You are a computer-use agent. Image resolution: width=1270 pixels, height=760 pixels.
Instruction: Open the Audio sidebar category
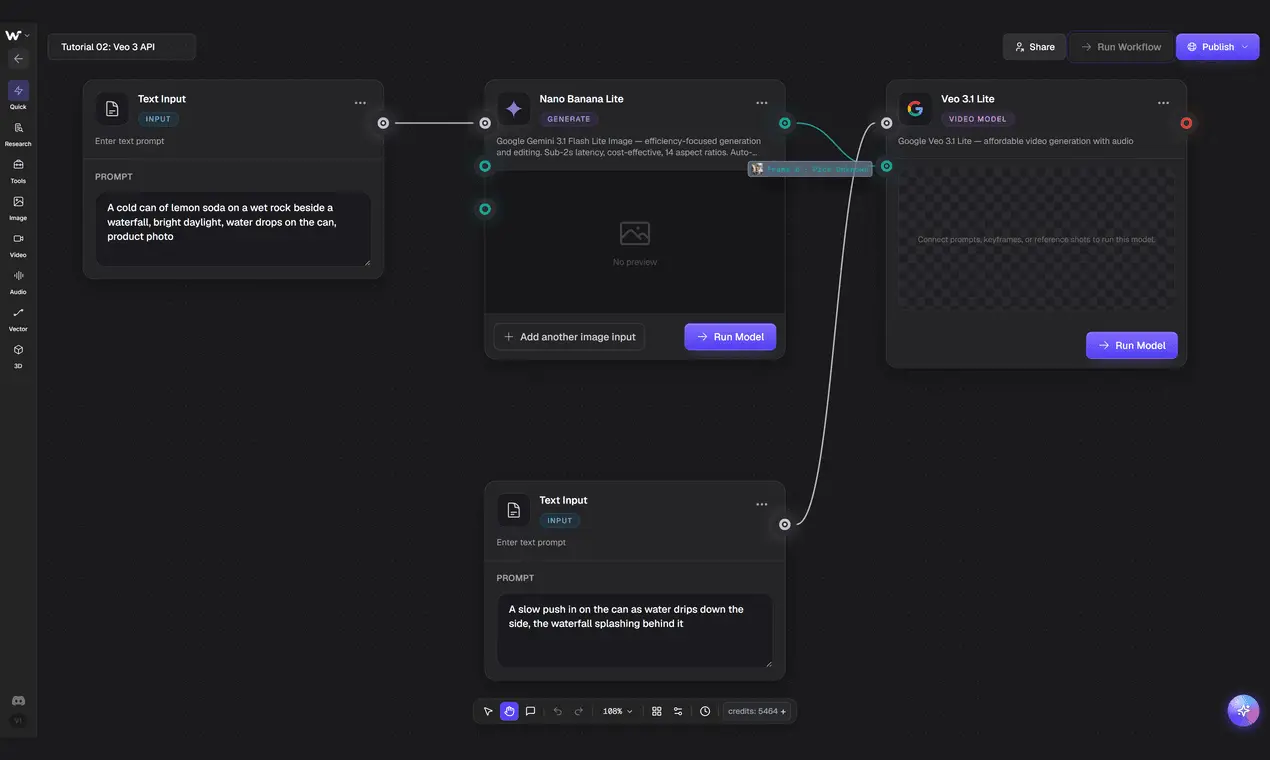tap(18, 281)
